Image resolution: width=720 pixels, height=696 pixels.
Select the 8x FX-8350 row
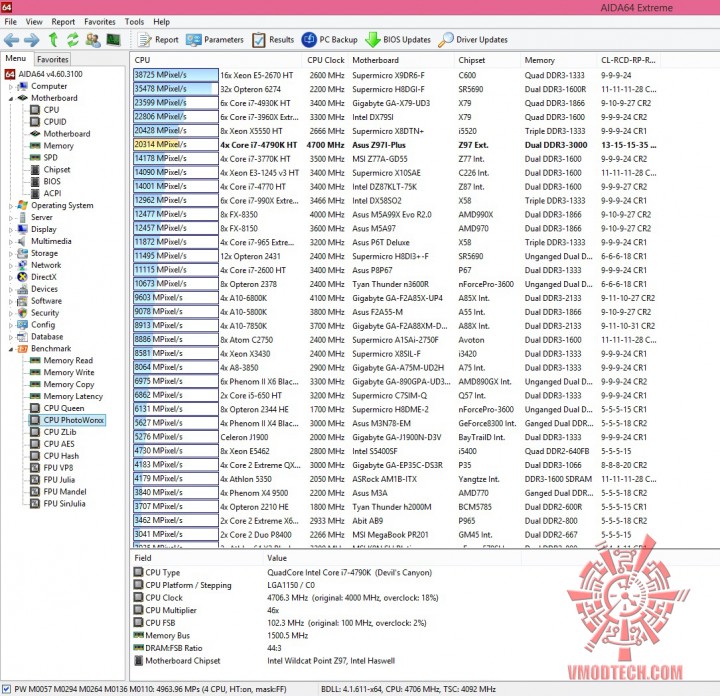[x=395, y=214]
